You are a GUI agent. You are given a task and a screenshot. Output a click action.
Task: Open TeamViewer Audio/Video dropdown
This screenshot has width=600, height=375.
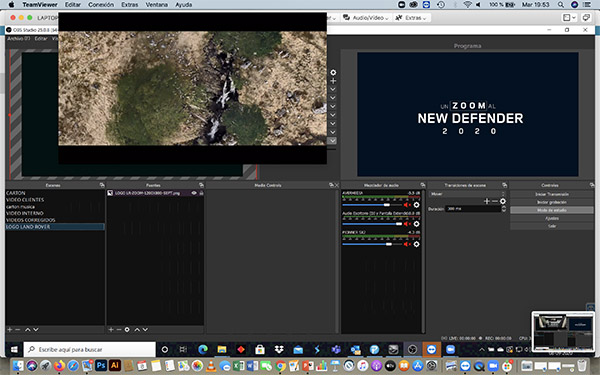[366, 18]
